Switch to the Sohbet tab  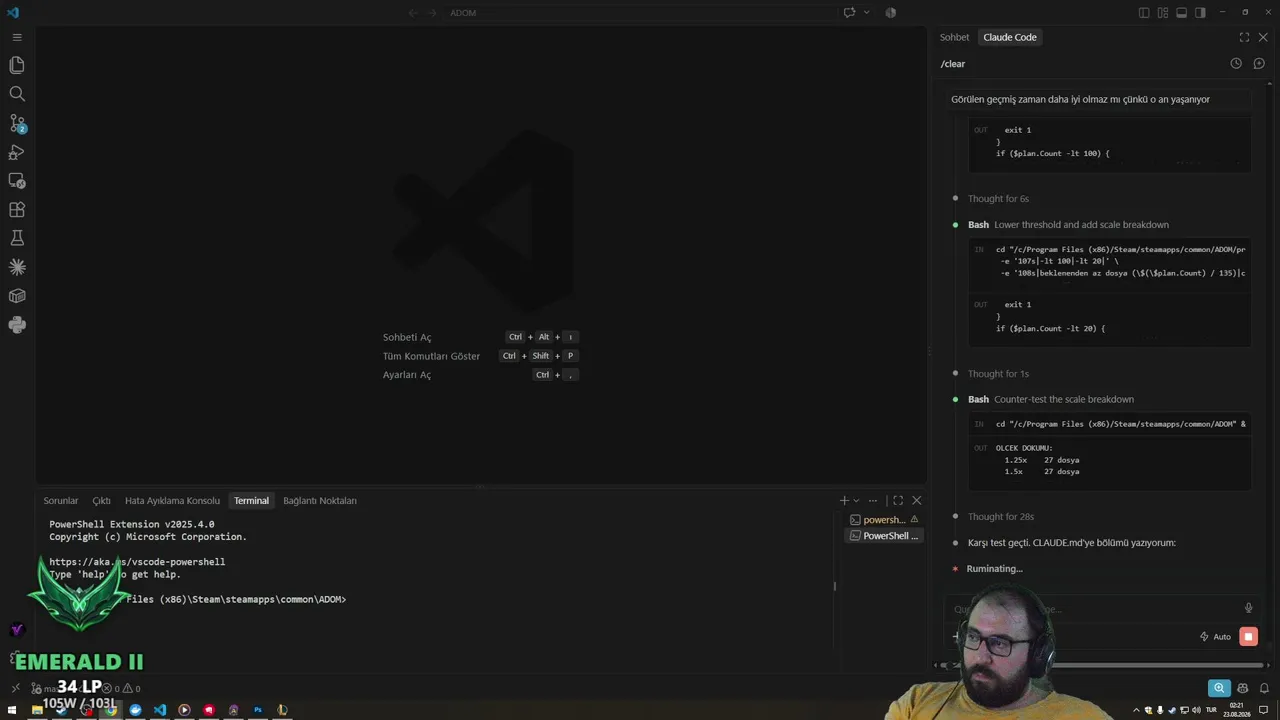954,37
